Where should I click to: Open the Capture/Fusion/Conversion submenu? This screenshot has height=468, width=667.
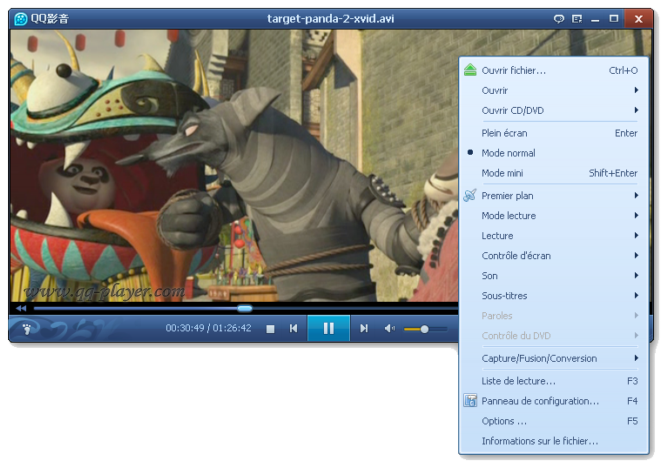[553, 358]
